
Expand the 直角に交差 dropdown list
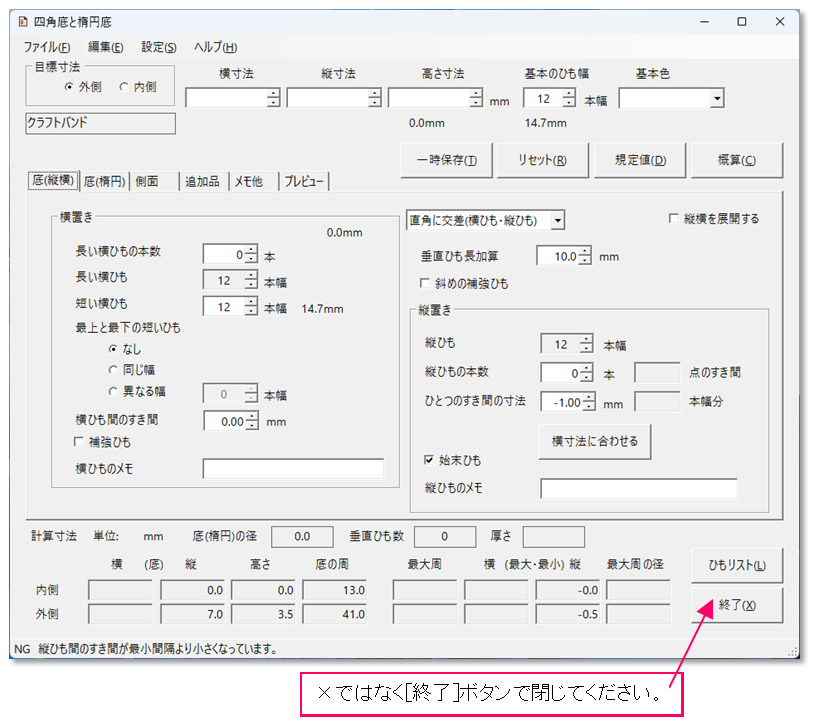pyautogui.click(x=558, y=219)
